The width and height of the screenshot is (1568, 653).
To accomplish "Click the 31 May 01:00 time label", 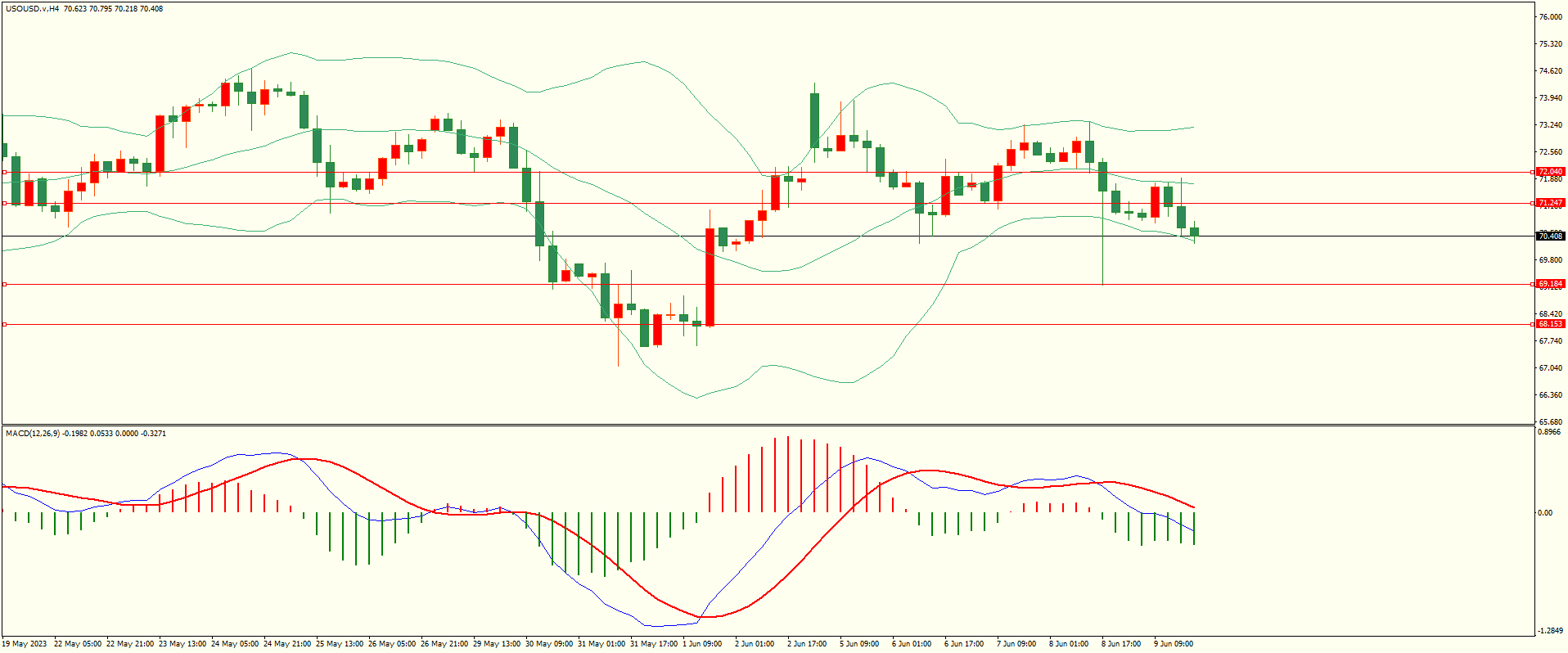I will coord(602,644).
